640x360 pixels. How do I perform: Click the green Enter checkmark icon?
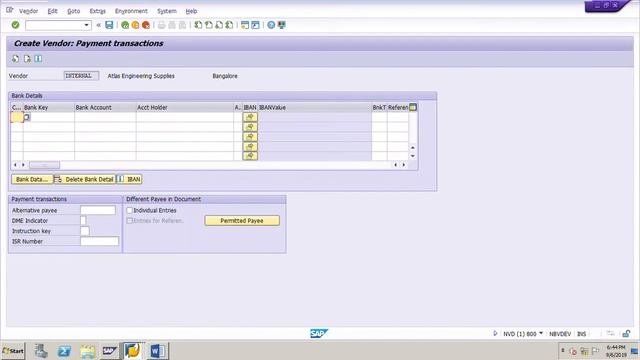(15, 25)
